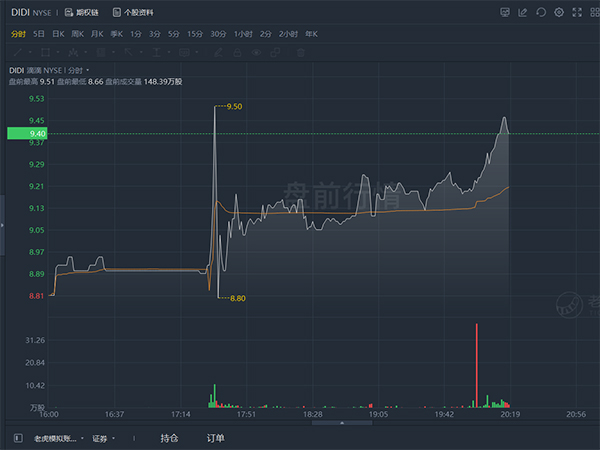The image size is (600, 450).
Task: Refresh the chart with the circular arrow icon
Action: pyautogui.click(x=541, y=12)
